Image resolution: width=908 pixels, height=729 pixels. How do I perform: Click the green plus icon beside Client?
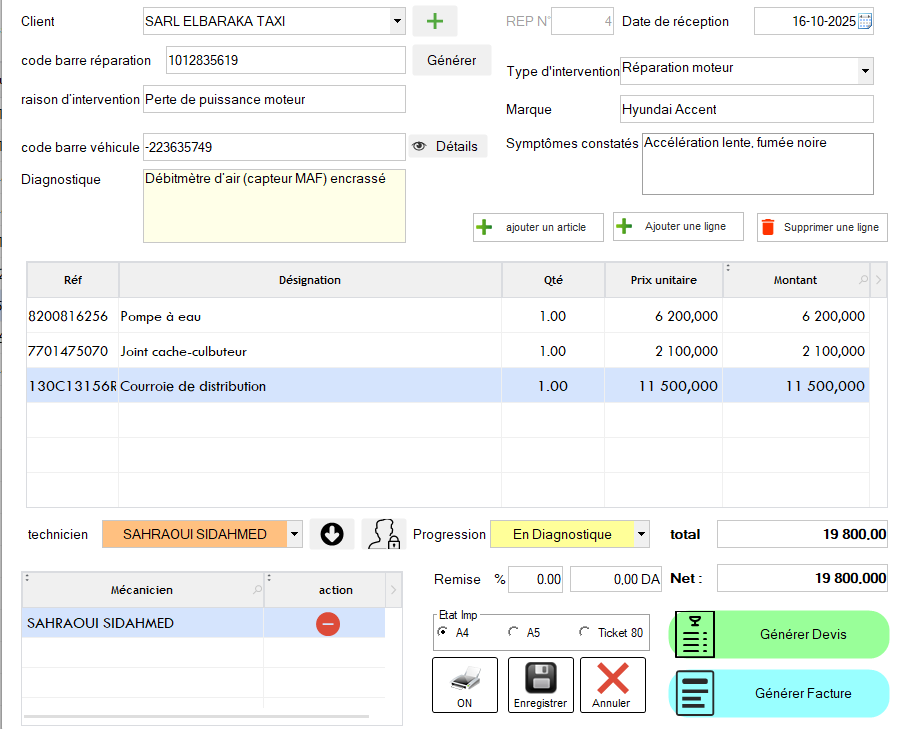[435, 21]
